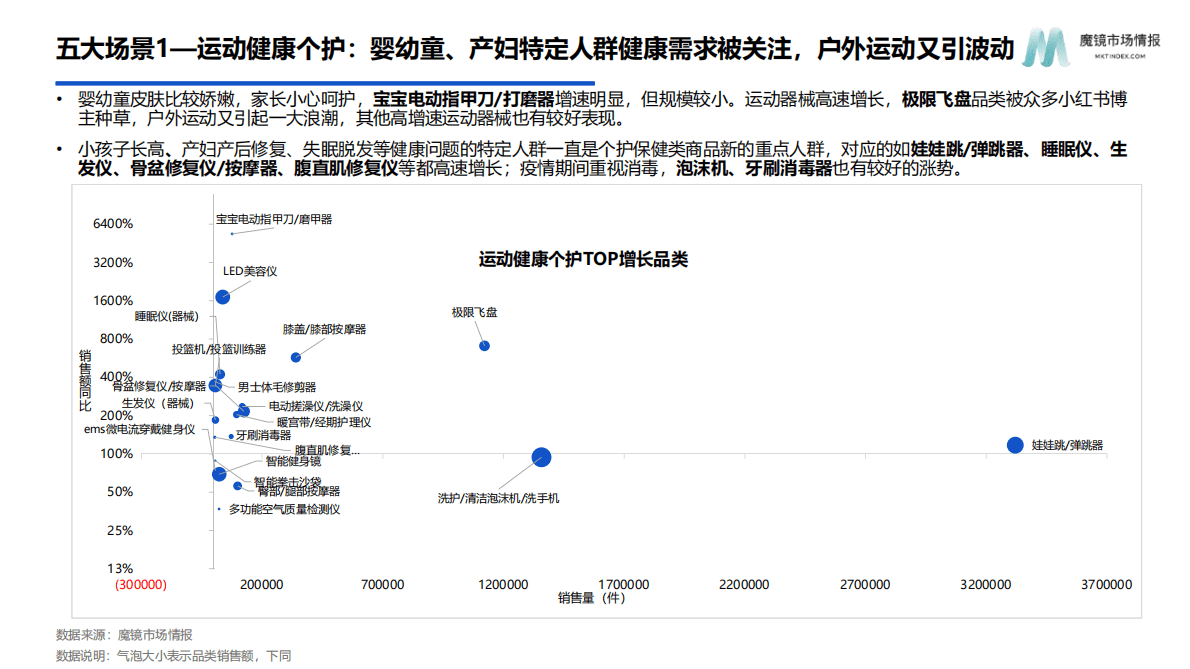Screen dimensions: 1190x669
Task: Select the 极限飞盘 bubble on the chart
Action: coord(484,346)
